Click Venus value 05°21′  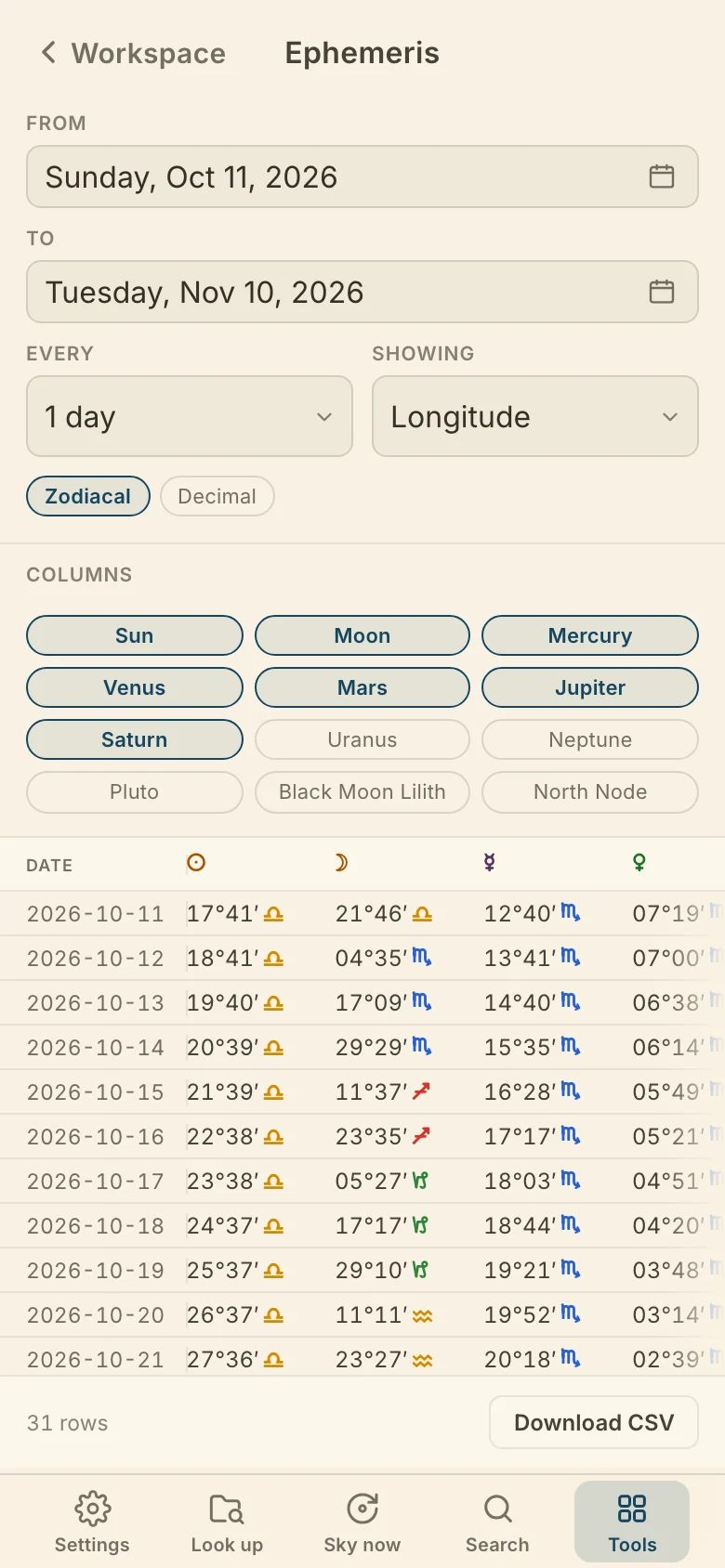point(669,1137)
